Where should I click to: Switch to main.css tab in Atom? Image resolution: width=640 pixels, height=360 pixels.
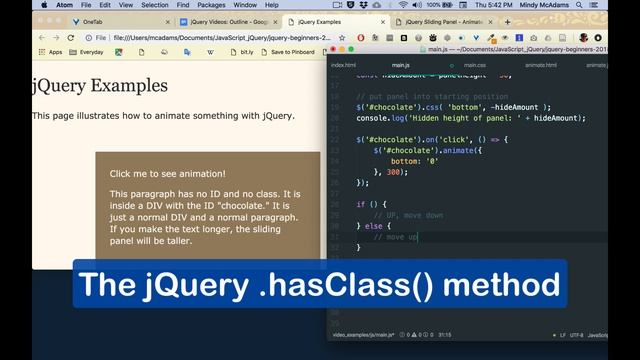pos(475,65)
